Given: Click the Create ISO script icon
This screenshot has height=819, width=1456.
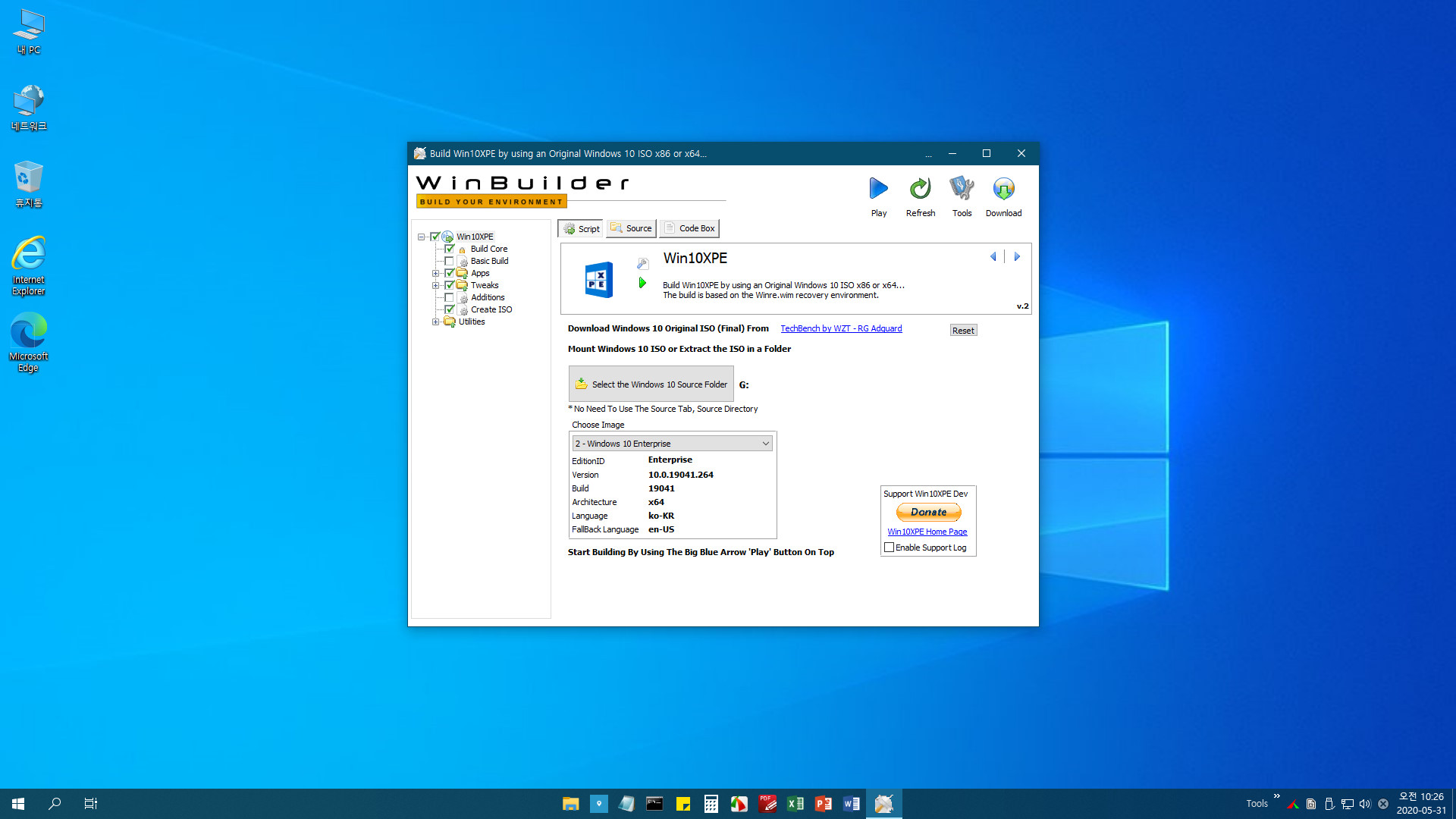Looking at the screenshot, I should [463, 310].
